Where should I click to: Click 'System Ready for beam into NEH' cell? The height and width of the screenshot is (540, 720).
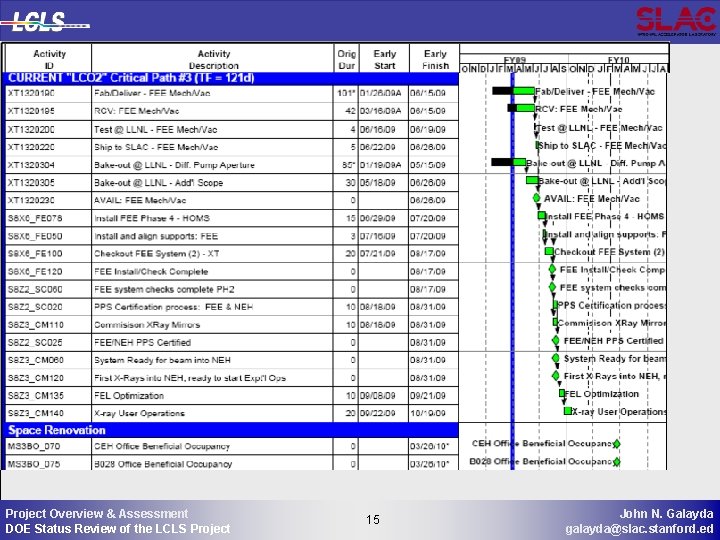[213, 360]
